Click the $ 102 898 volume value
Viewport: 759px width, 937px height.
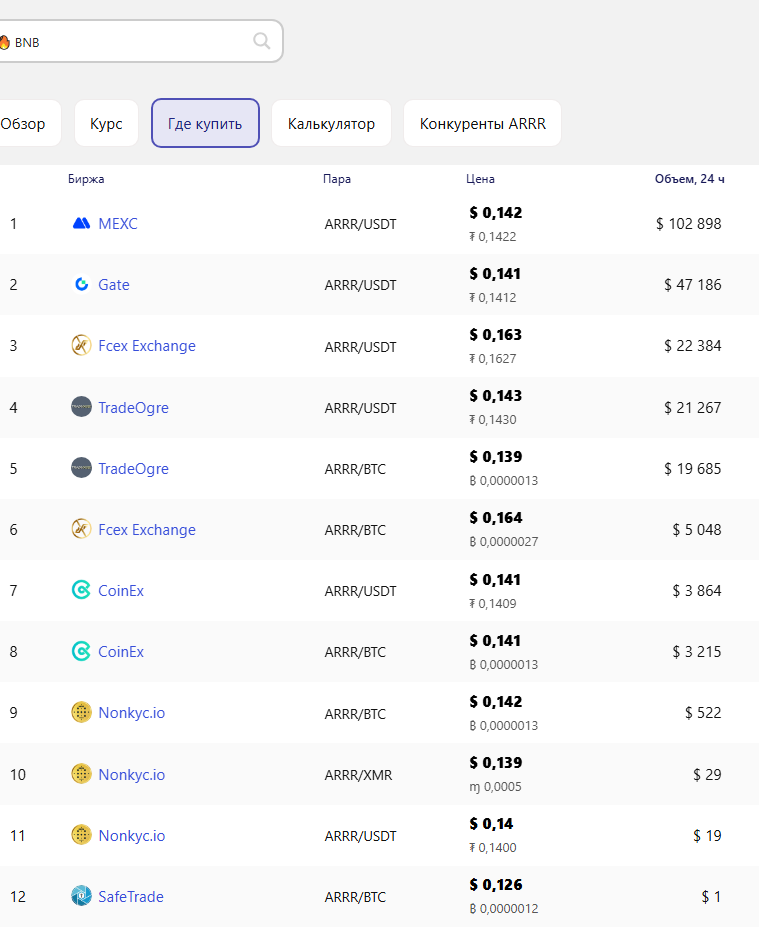pyautogui.click(x=688, y=223)
